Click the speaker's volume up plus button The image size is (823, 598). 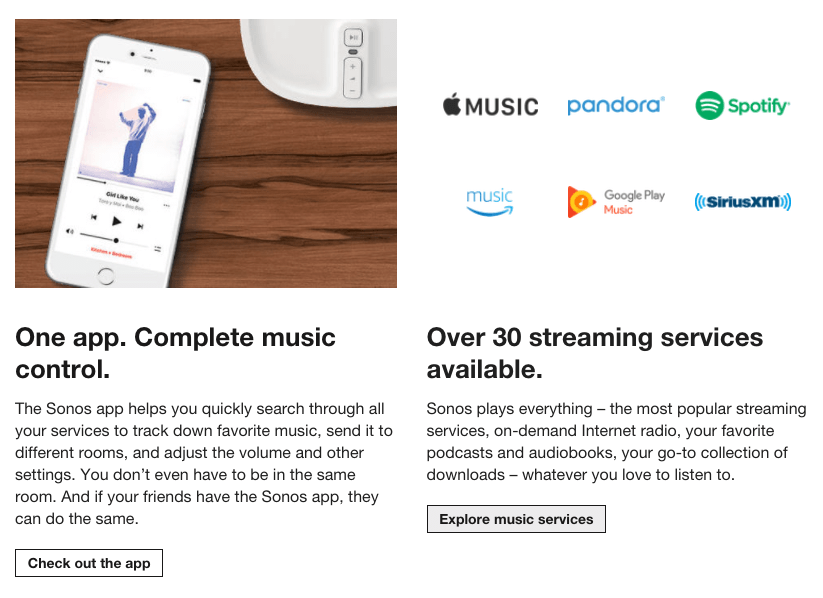coord(353,67)
